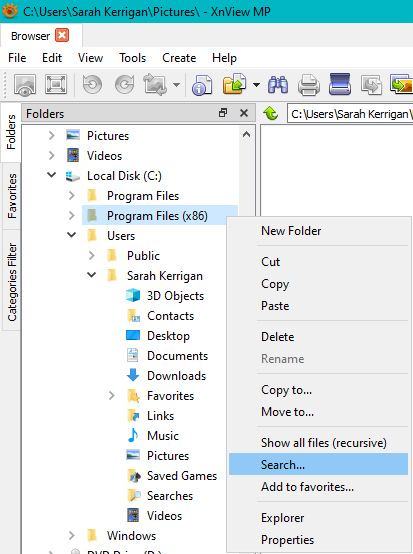Switch to the Categories Filter side tab
413x554 pixels.
[x=11, y=281]
